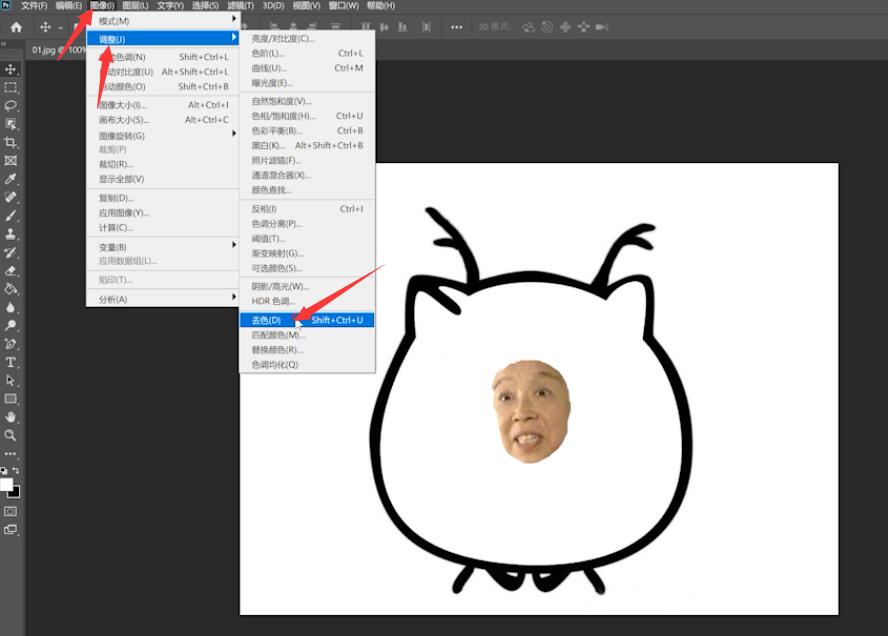The height and width of the screenshot is (636, 888).
Task: Choose 替换颜色(R) menu item
Action: 307,349
